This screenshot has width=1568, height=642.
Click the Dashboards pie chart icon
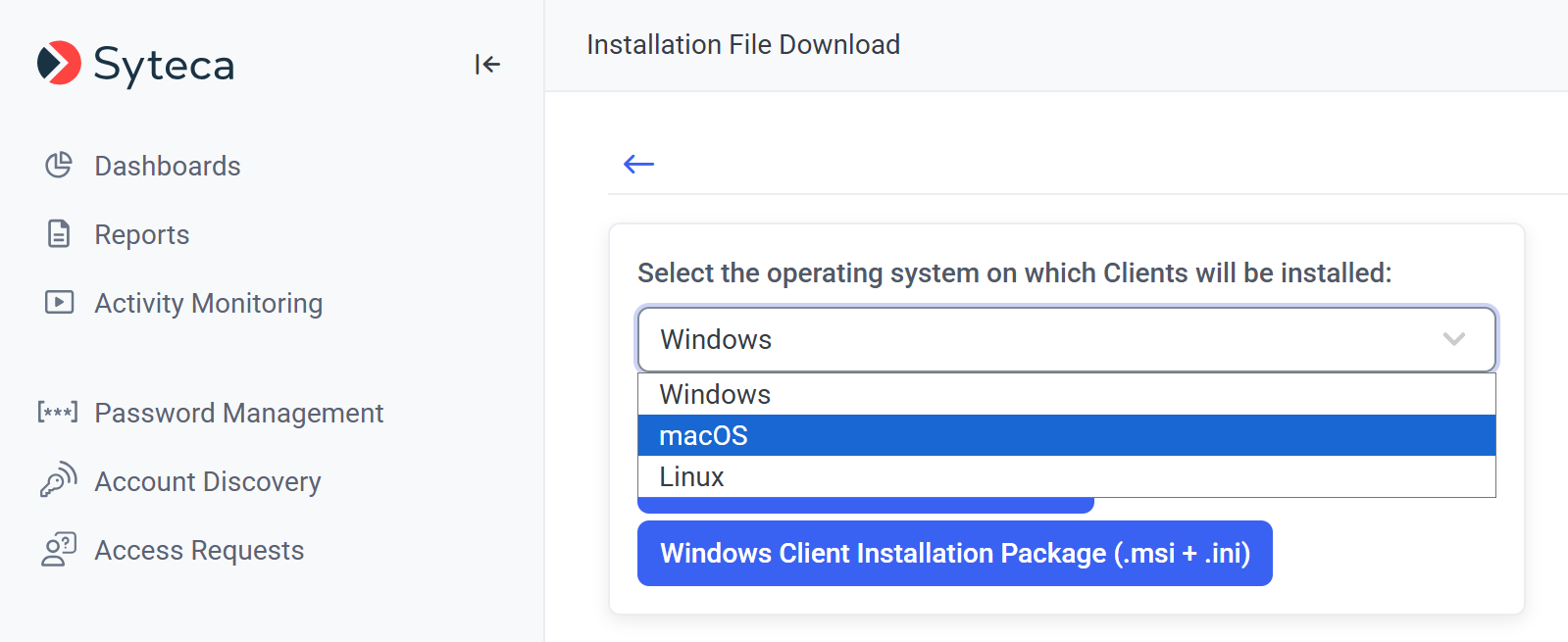59,165
